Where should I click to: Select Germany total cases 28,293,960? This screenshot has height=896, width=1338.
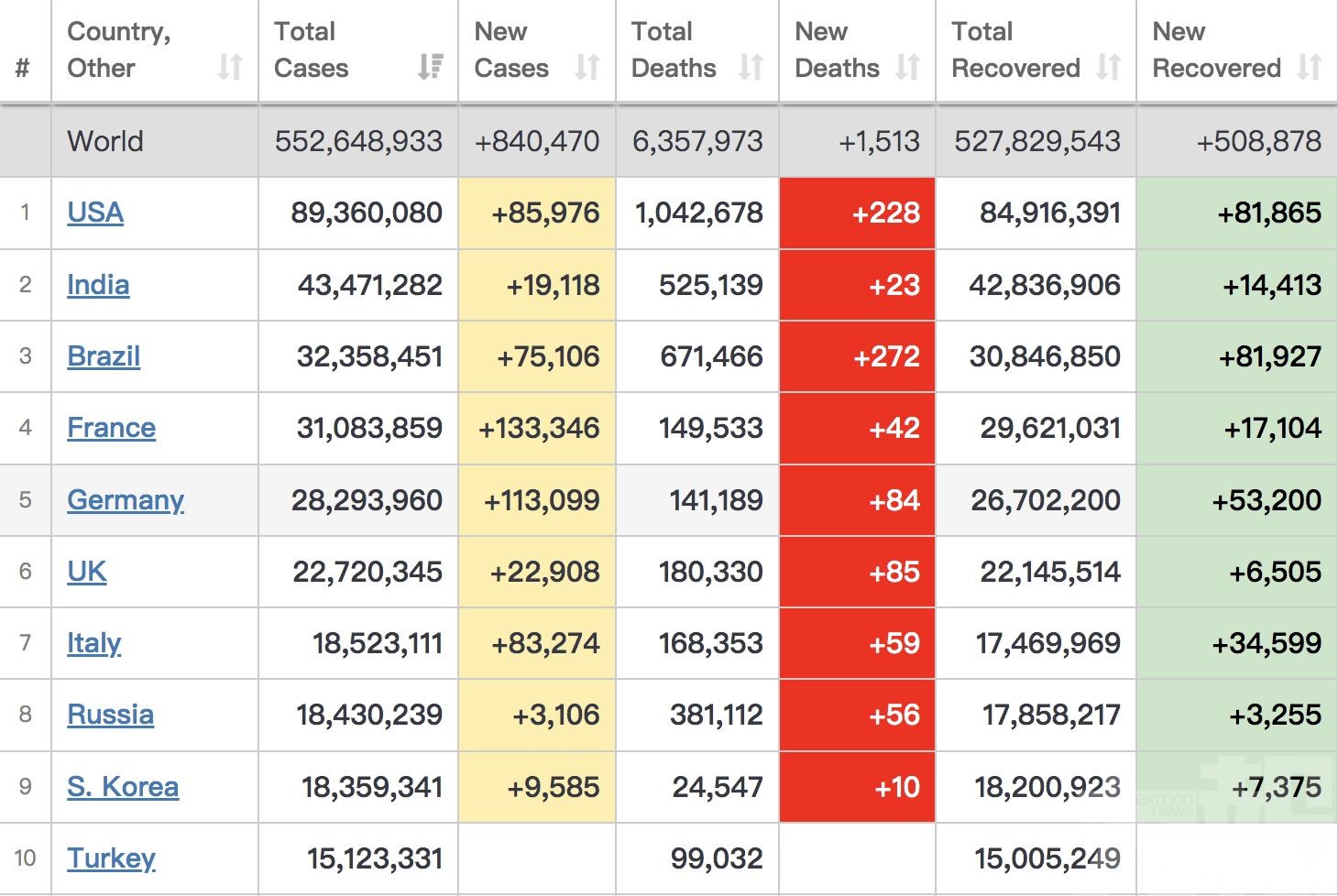click(367, 500)
